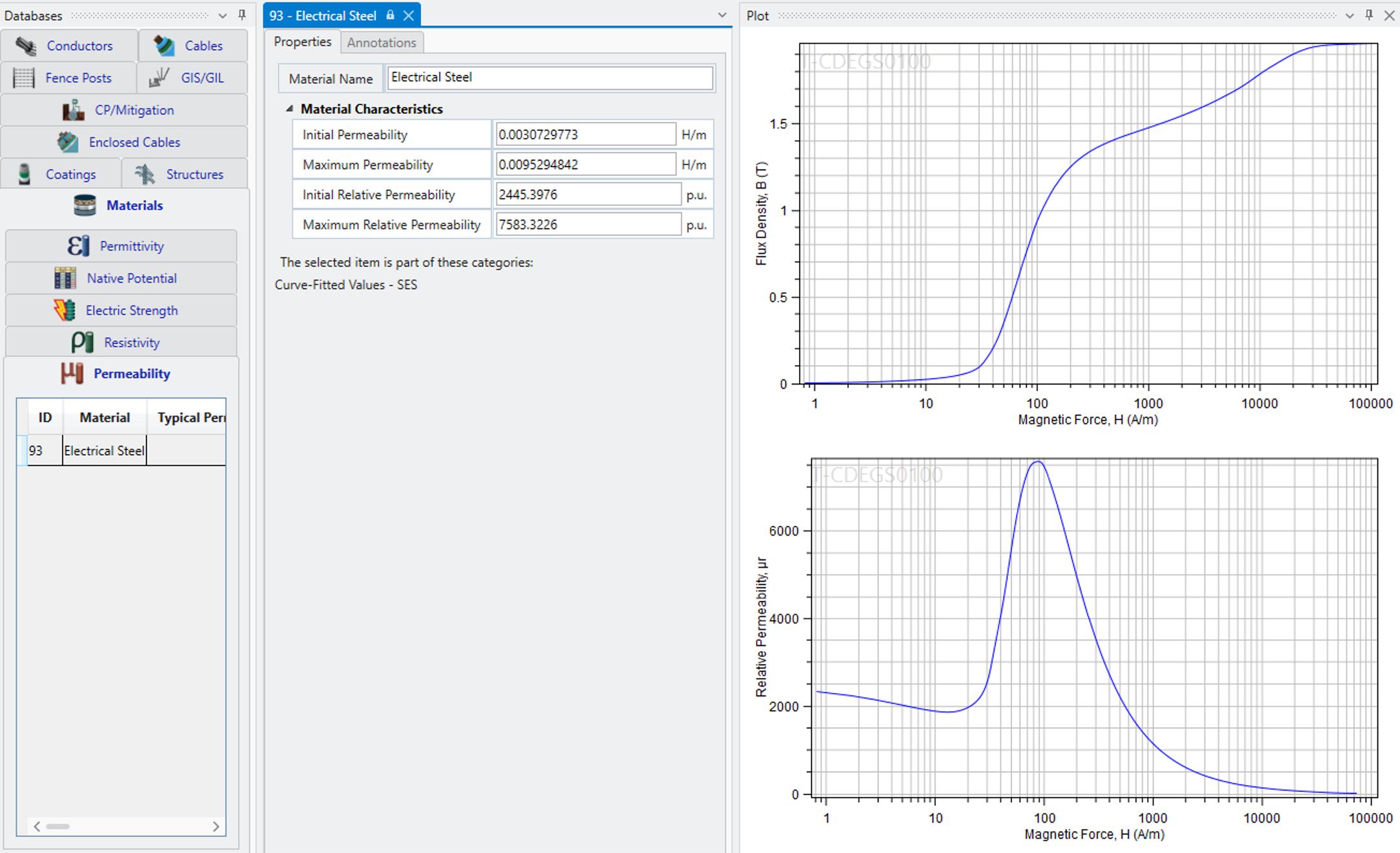The image size is (1400, 853).
Task: Open the Fence Posts category
Action: pyautogui.click(x=68, y=78)
